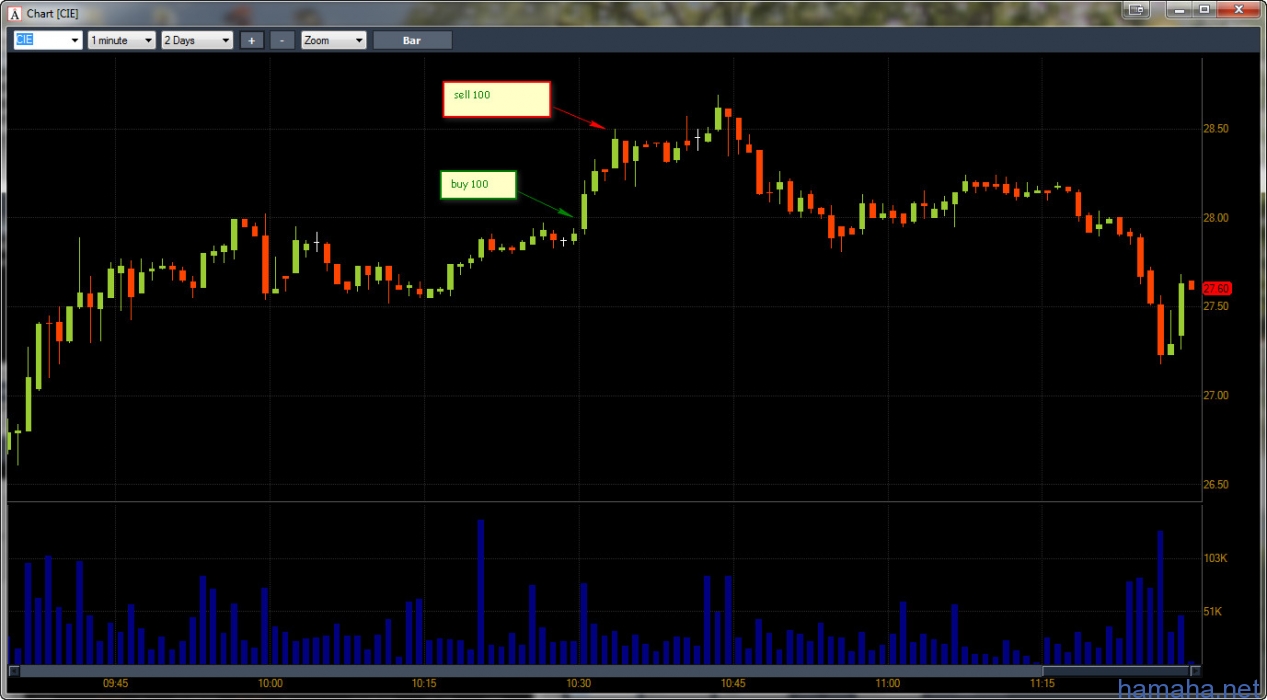The width and height of the screenshot is (1267, 700).
Task: Open the CIE symbol dropdown
Action: click(47, 40)
